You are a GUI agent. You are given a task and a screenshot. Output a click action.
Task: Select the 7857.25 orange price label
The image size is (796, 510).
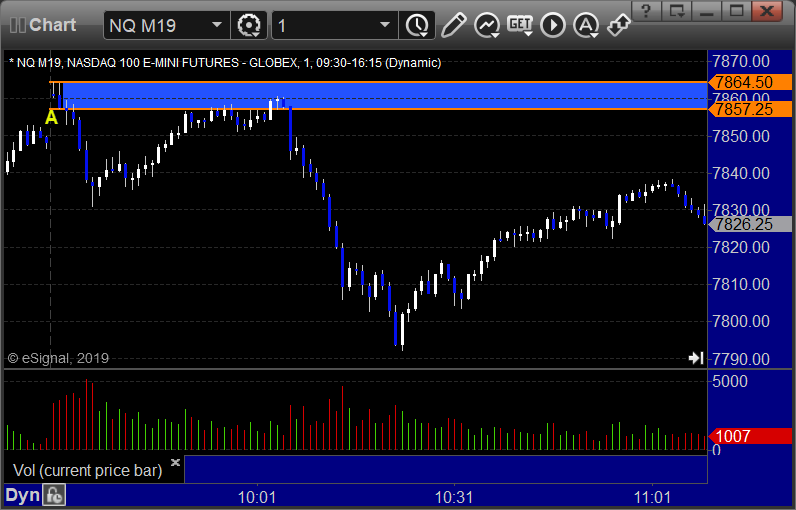click(750, 109)
